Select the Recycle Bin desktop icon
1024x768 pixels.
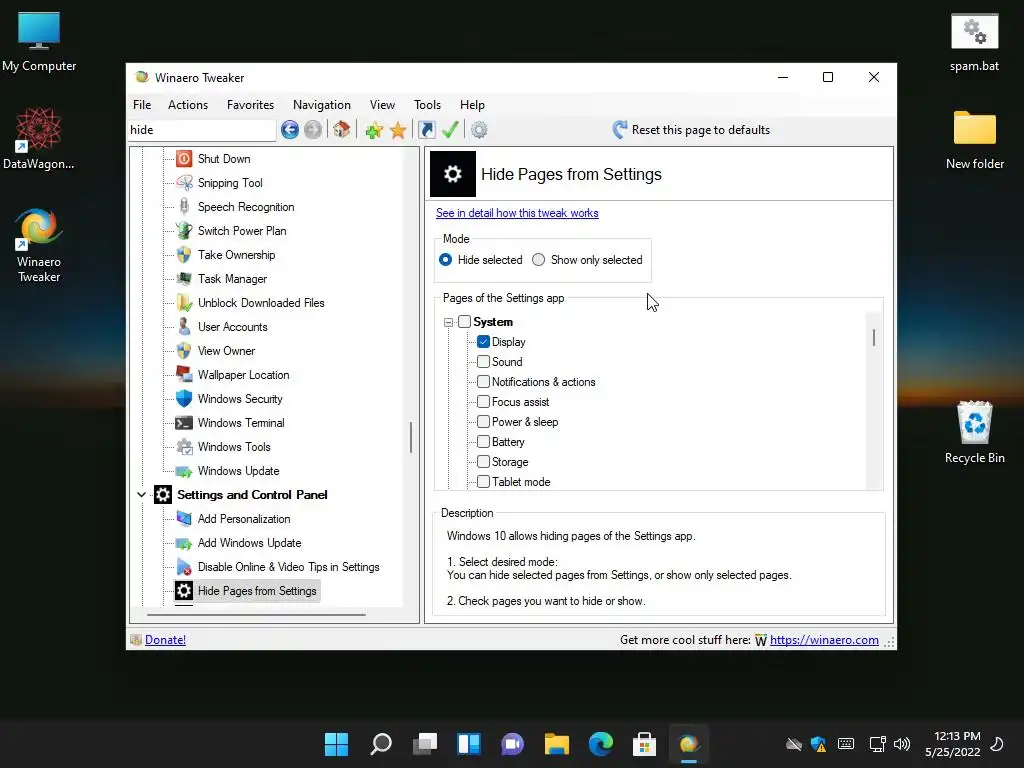click(x=974, y=432)
